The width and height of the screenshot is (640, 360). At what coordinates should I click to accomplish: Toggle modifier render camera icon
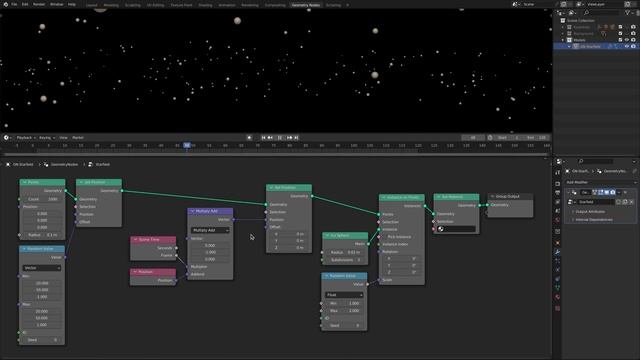pos(613,192)
